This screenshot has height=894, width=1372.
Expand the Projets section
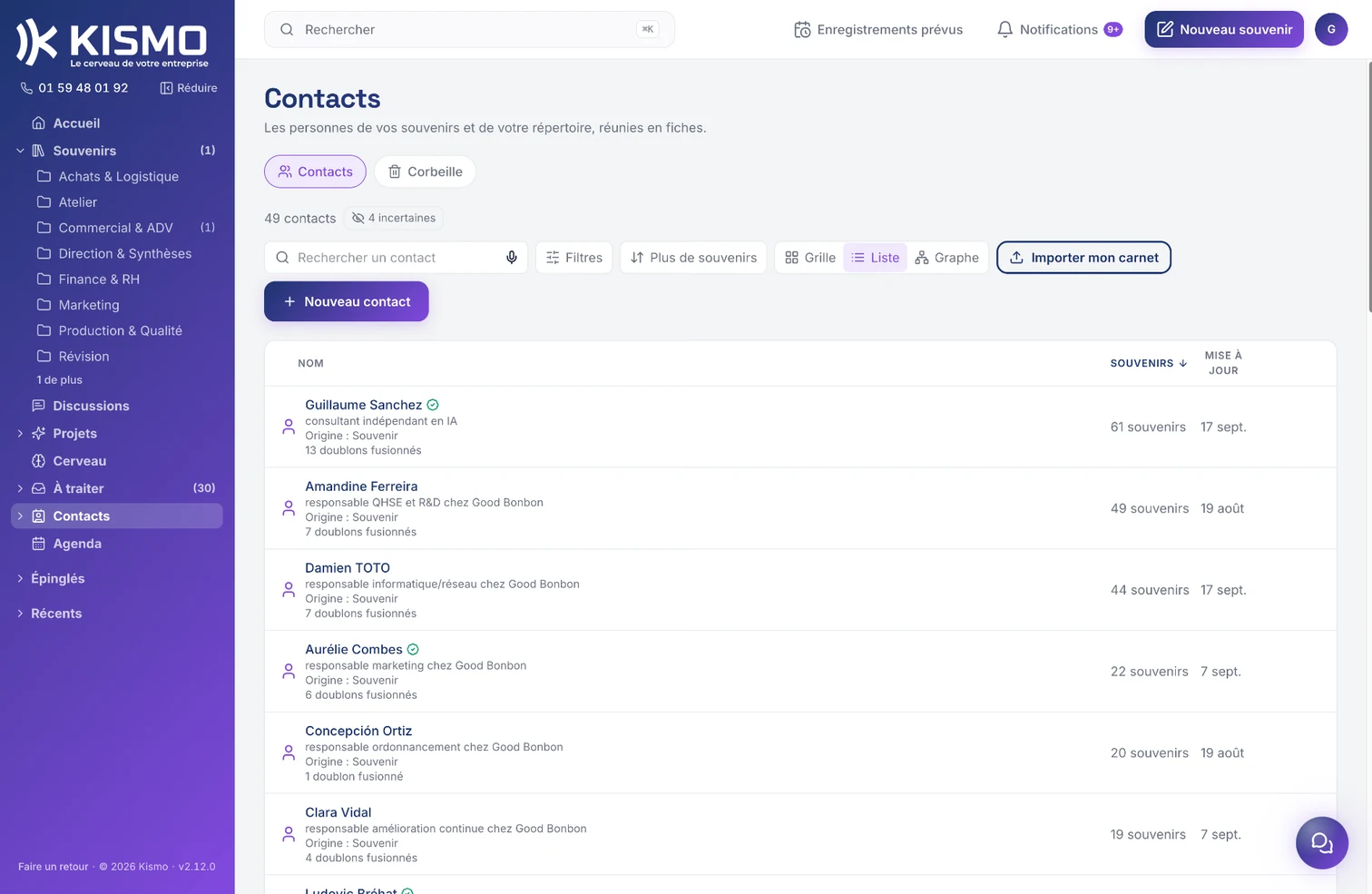point(20,434)
